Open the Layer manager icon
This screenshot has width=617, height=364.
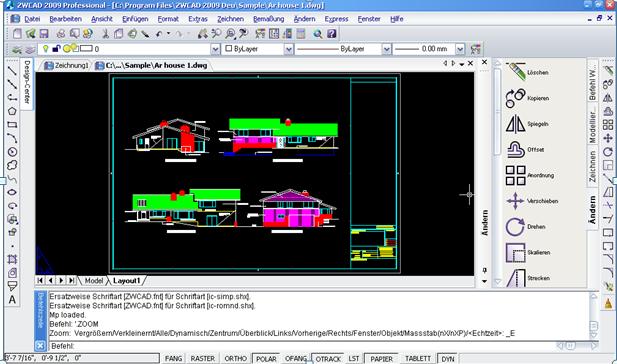pos(17,49)
